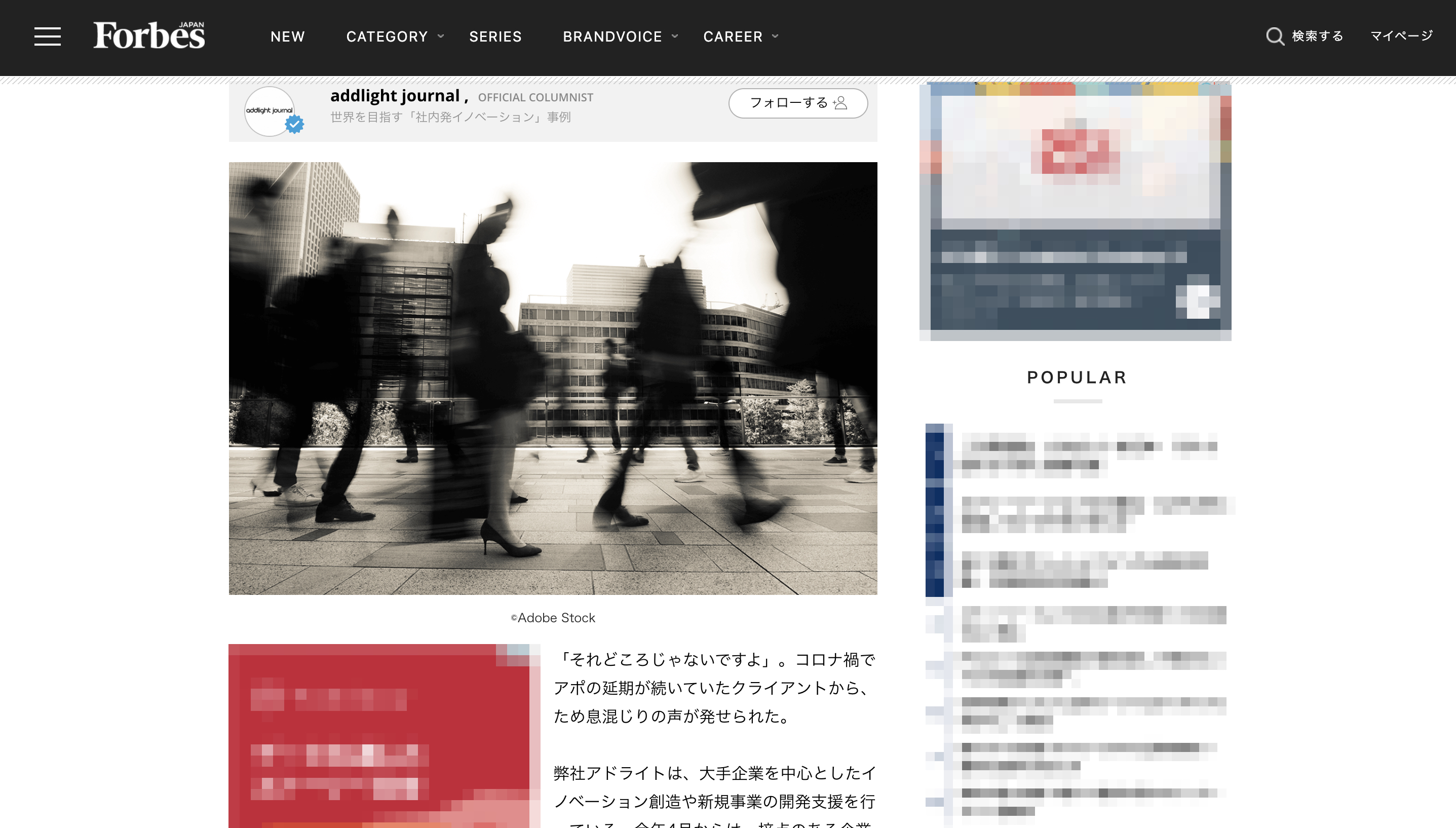Click the paragraph starting 弊社アドライトは
The image size is (1456, 828).
tap(715, 796)
